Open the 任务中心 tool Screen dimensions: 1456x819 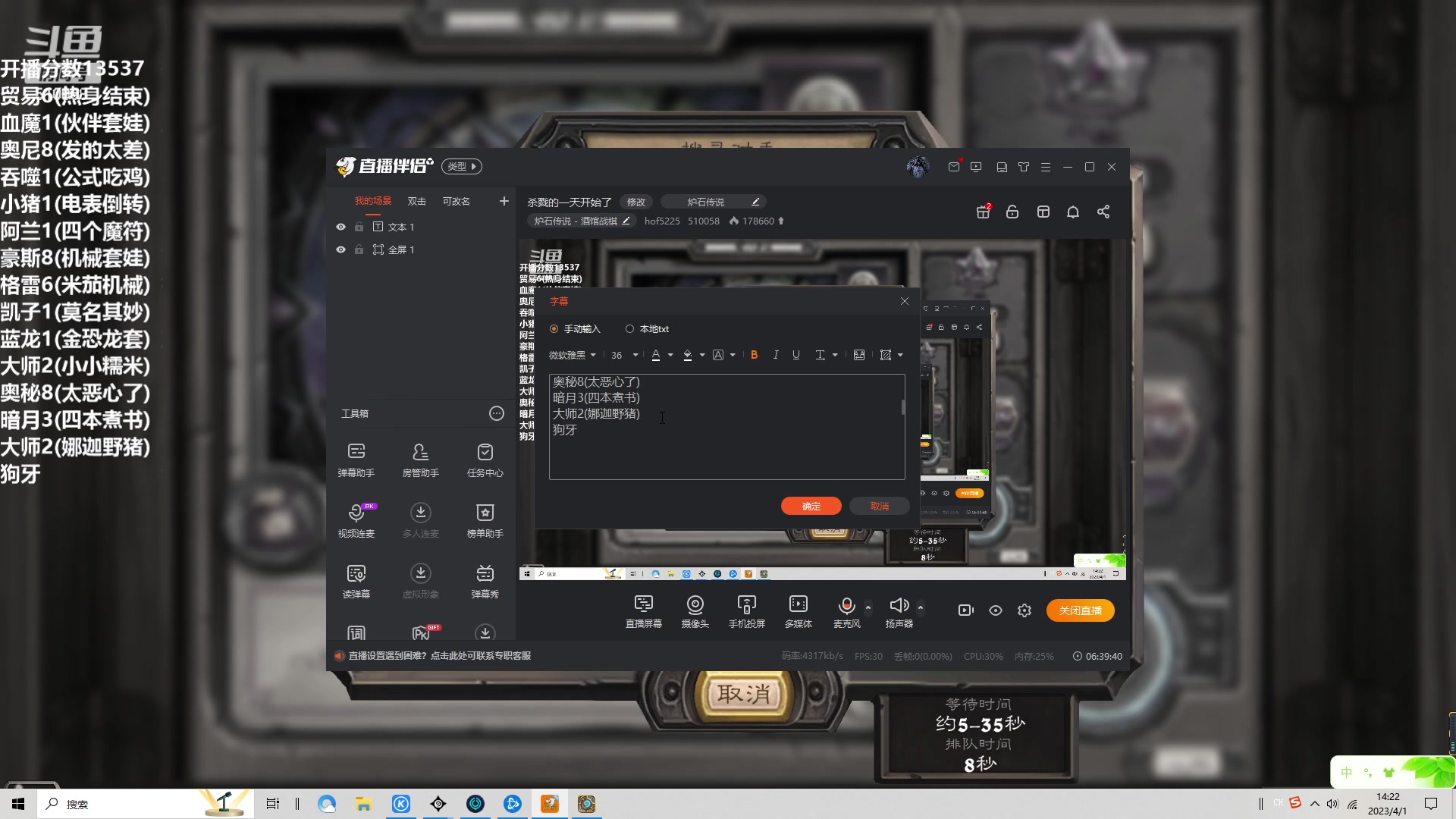(485, 460)
